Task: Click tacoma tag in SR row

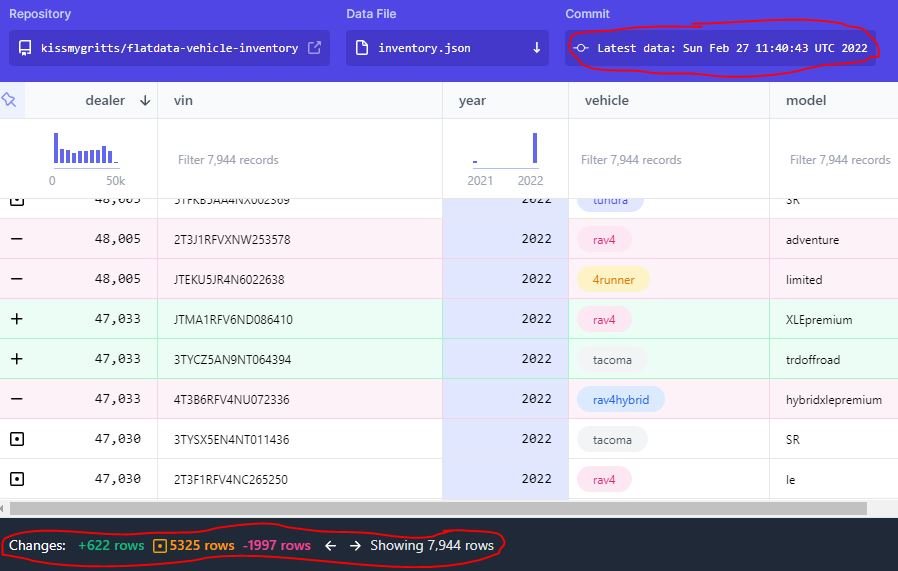Action: [x=612, y=440]
